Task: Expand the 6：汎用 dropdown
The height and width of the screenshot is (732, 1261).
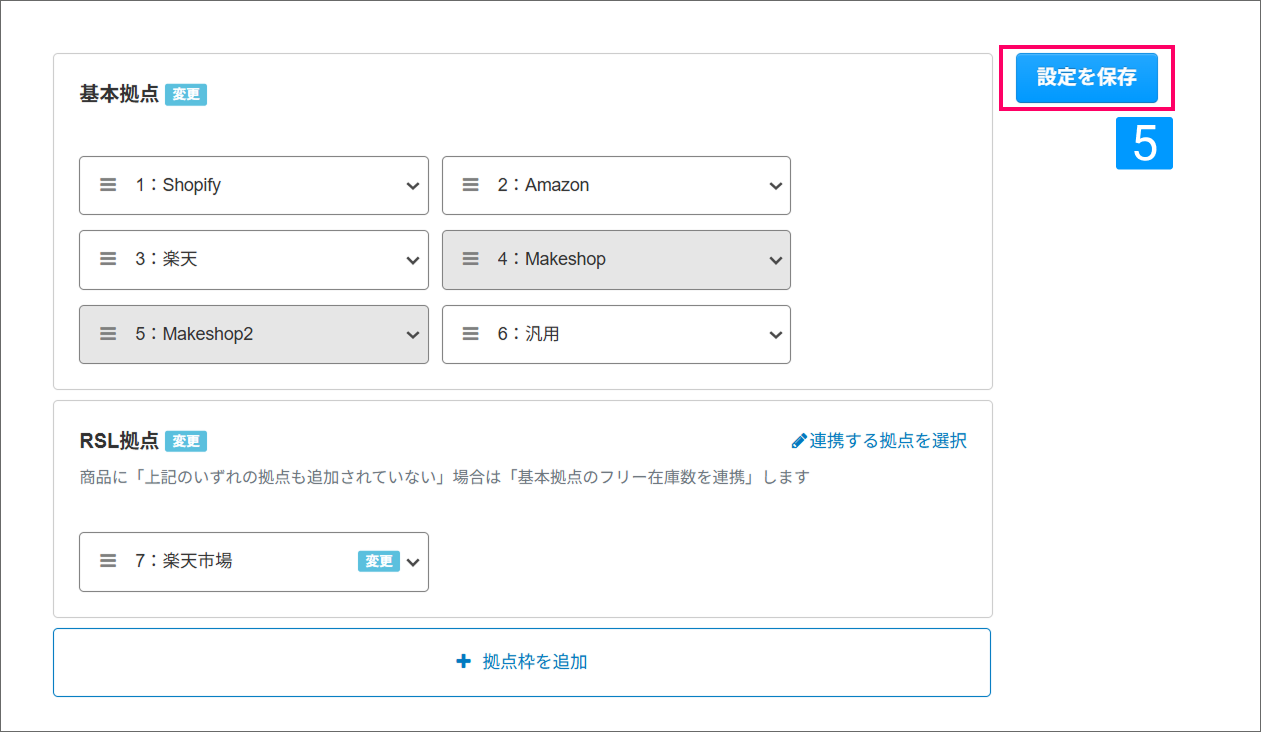Action: coord(775,335)
